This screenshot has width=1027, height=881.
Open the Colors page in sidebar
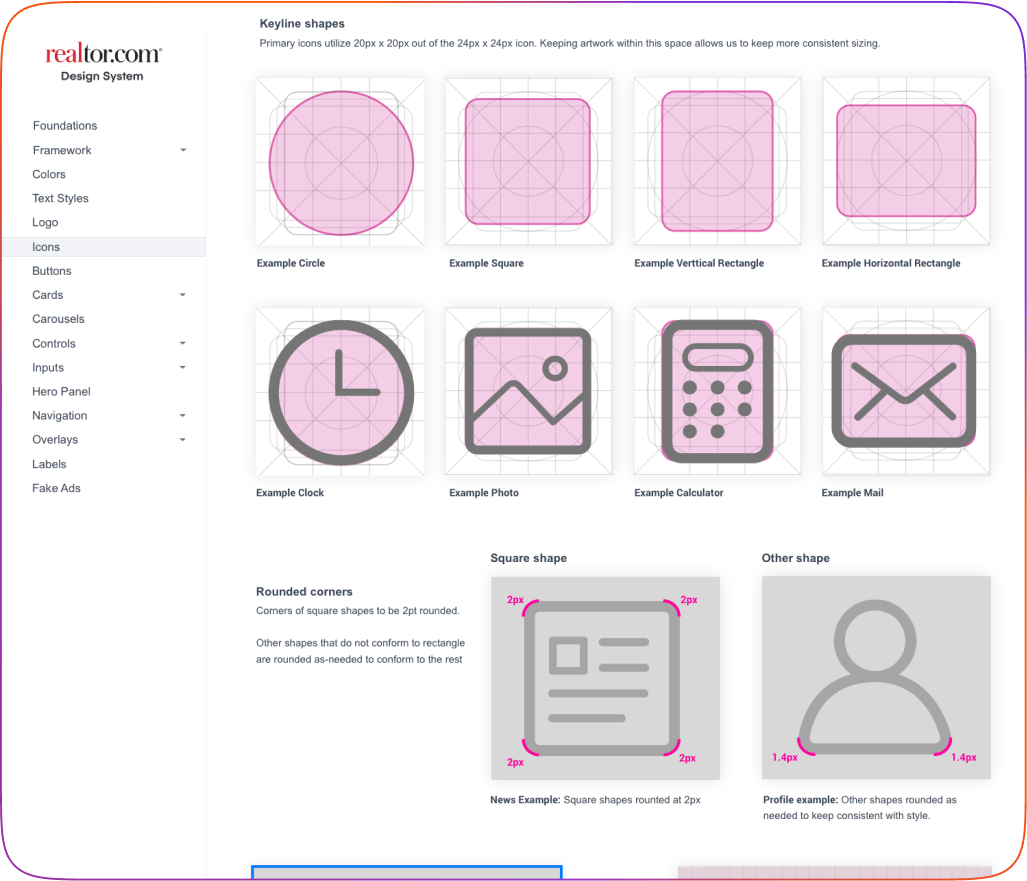coord(49,174)
